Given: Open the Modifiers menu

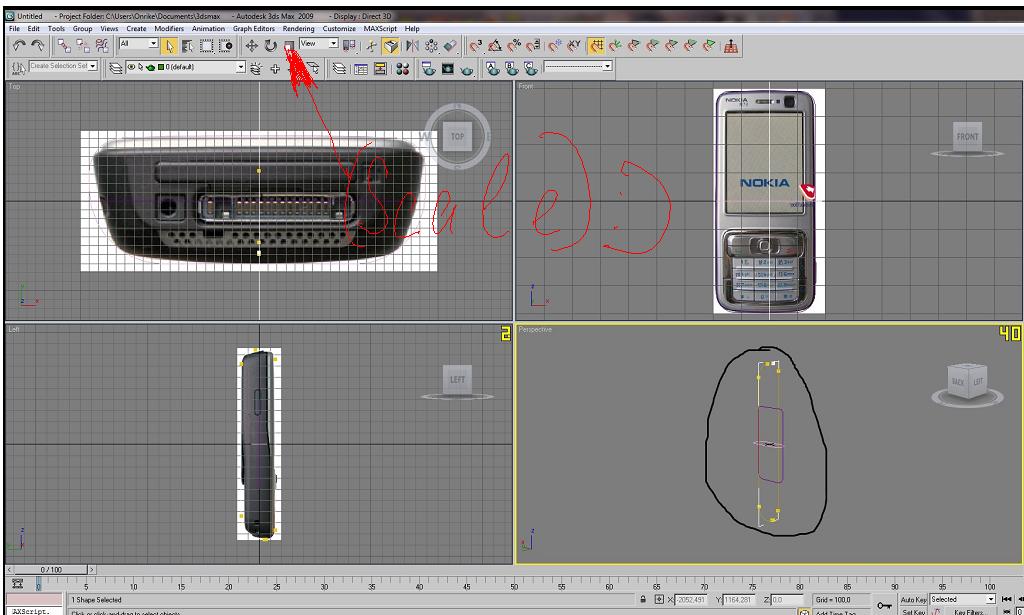Looking at the screenshot, I should coord(169,29).
